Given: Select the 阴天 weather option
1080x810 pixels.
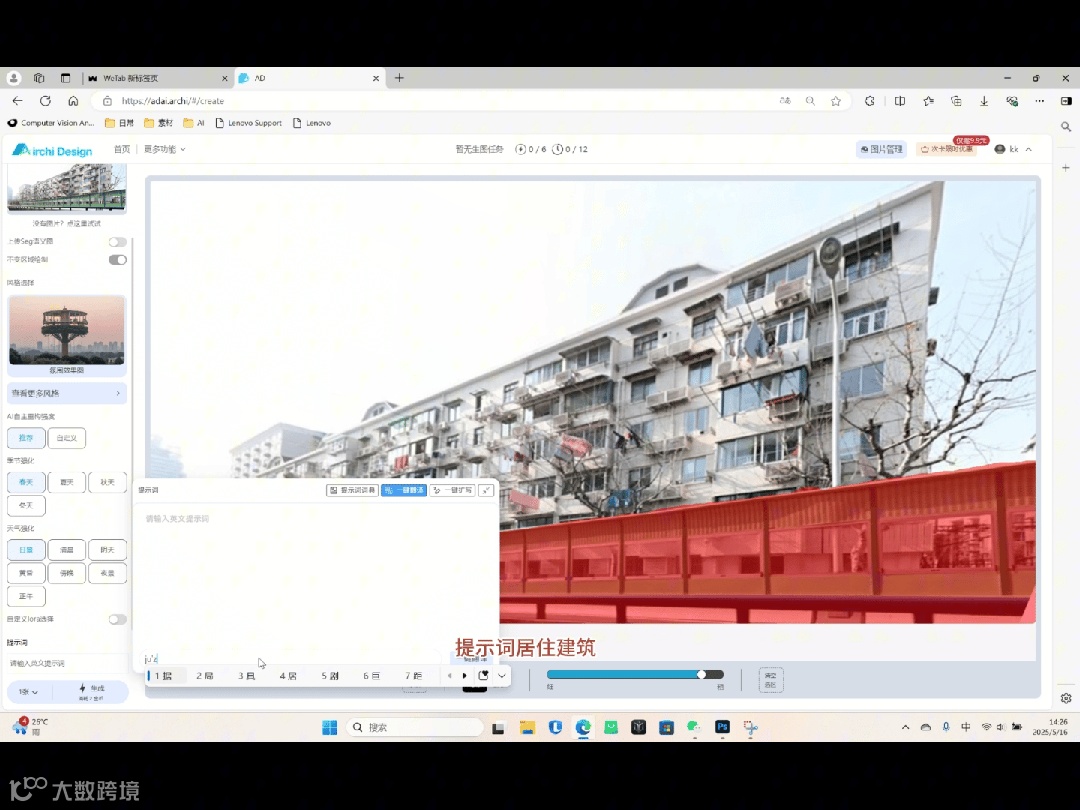Looking at the screenshot, I should pos(107,550).
